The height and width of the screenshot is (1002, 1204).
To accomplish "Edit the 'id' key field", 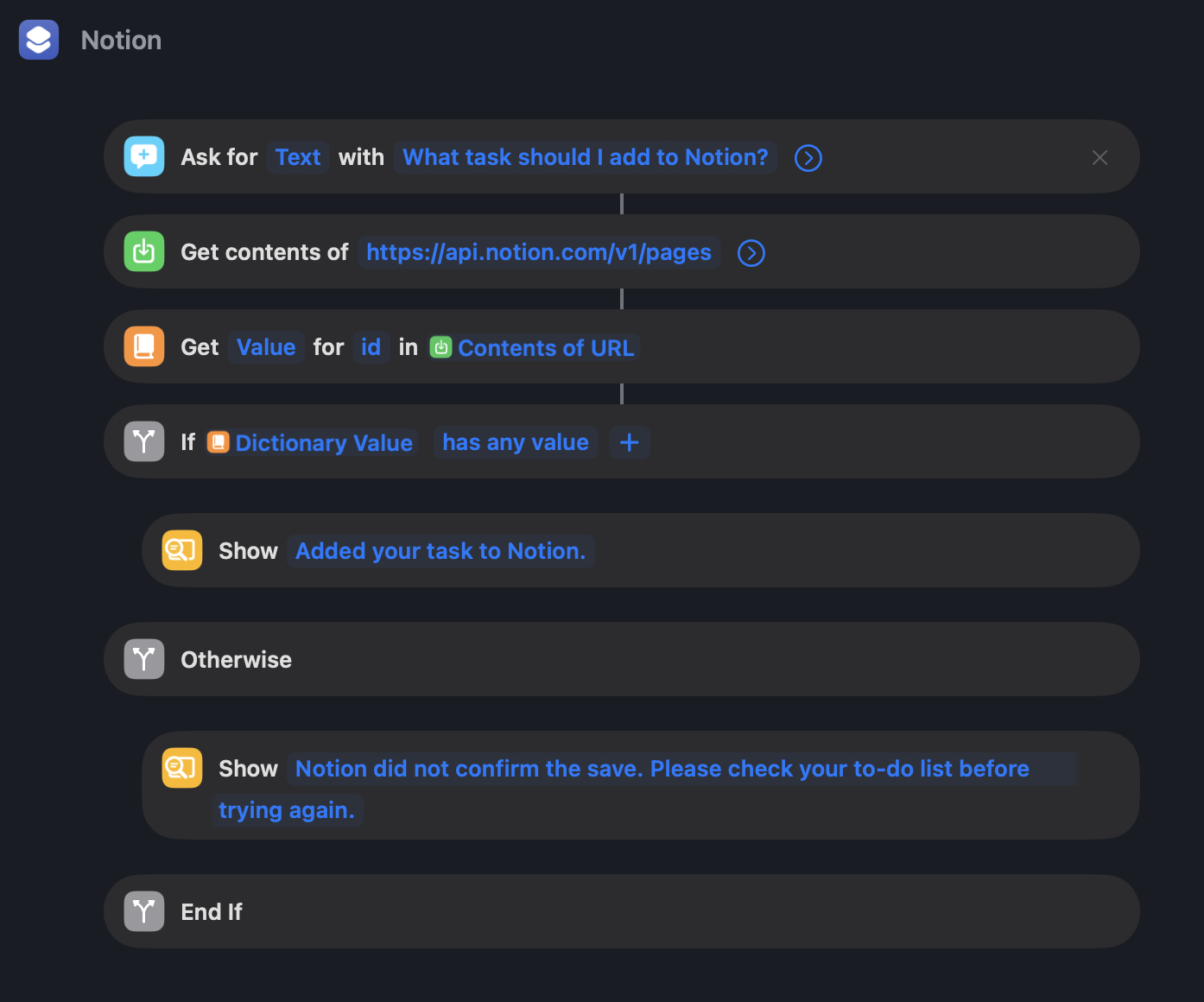I will click(x=371, y=347).
